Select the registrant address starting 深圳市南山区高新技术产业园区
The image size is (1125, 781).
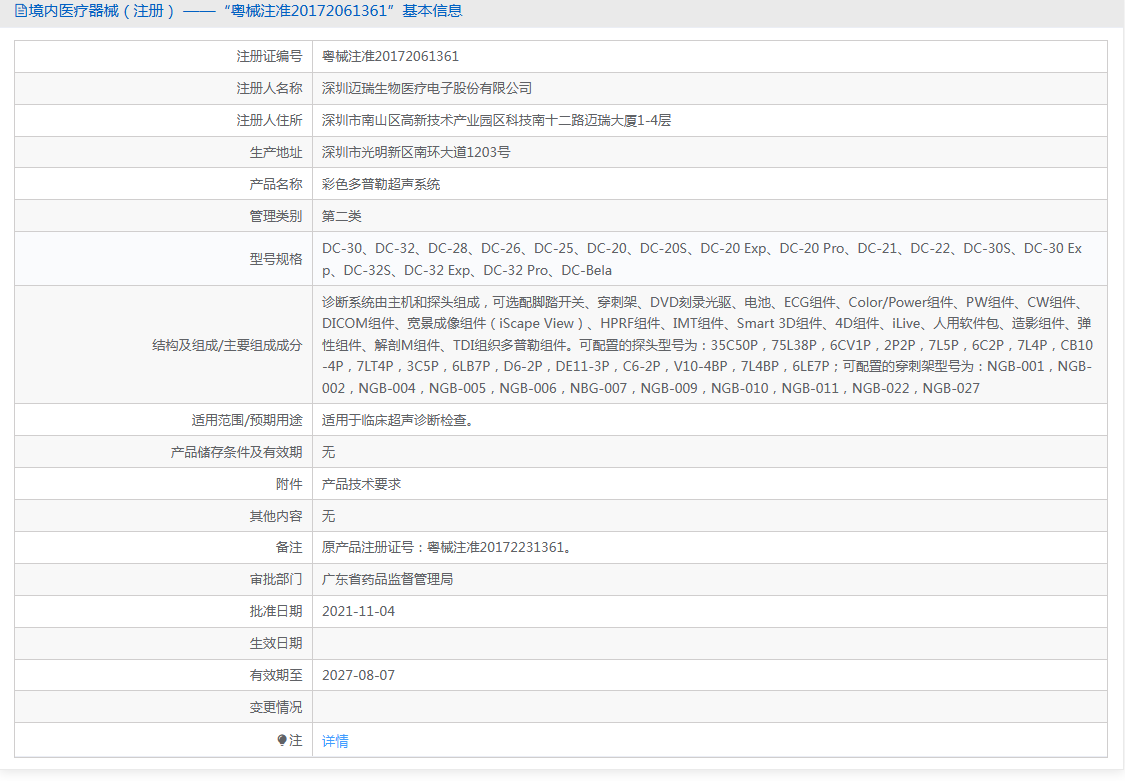(x=496, y=120)
